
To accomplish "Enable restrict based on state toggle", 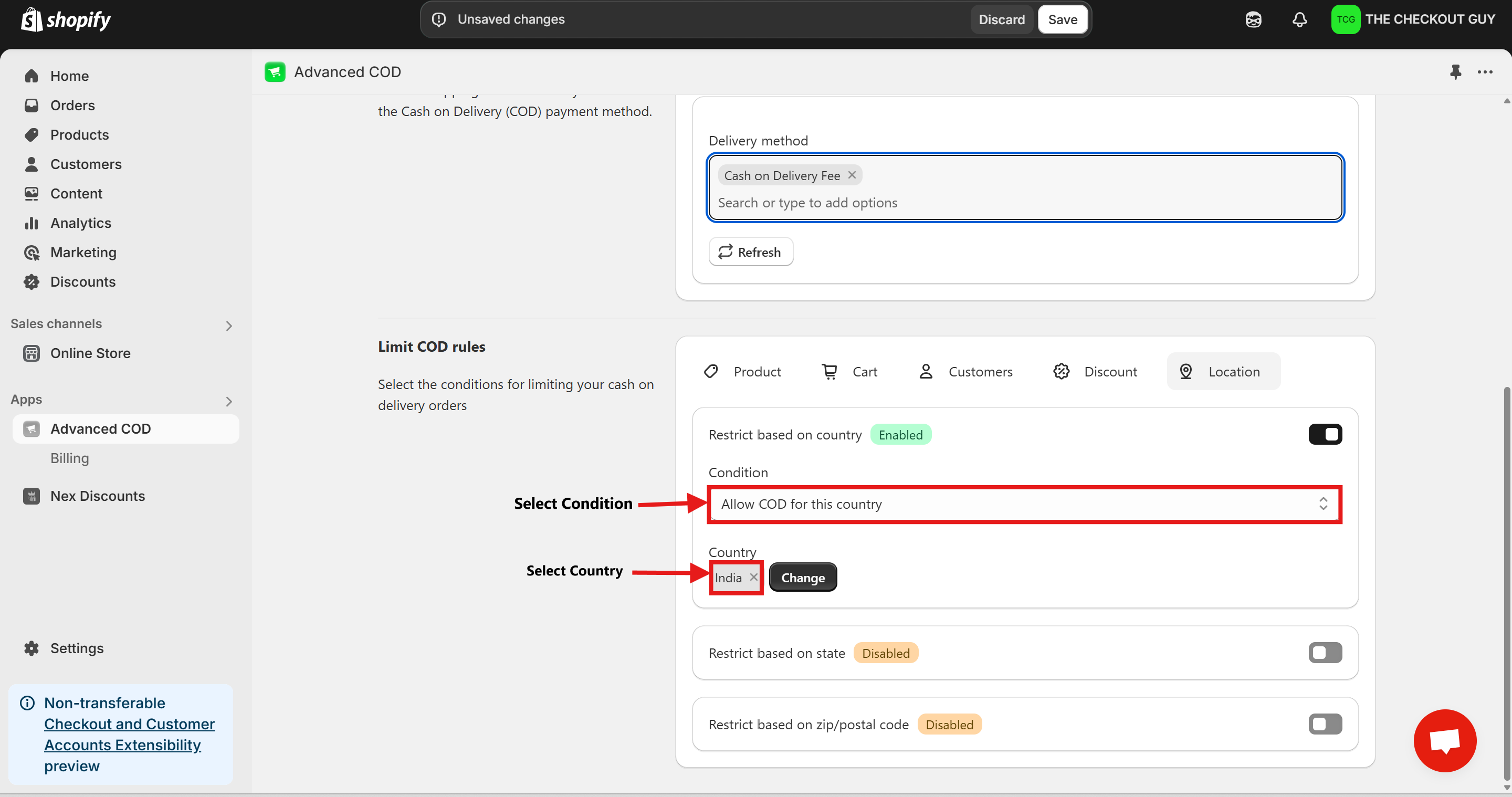I will (x=1325, y=653).
